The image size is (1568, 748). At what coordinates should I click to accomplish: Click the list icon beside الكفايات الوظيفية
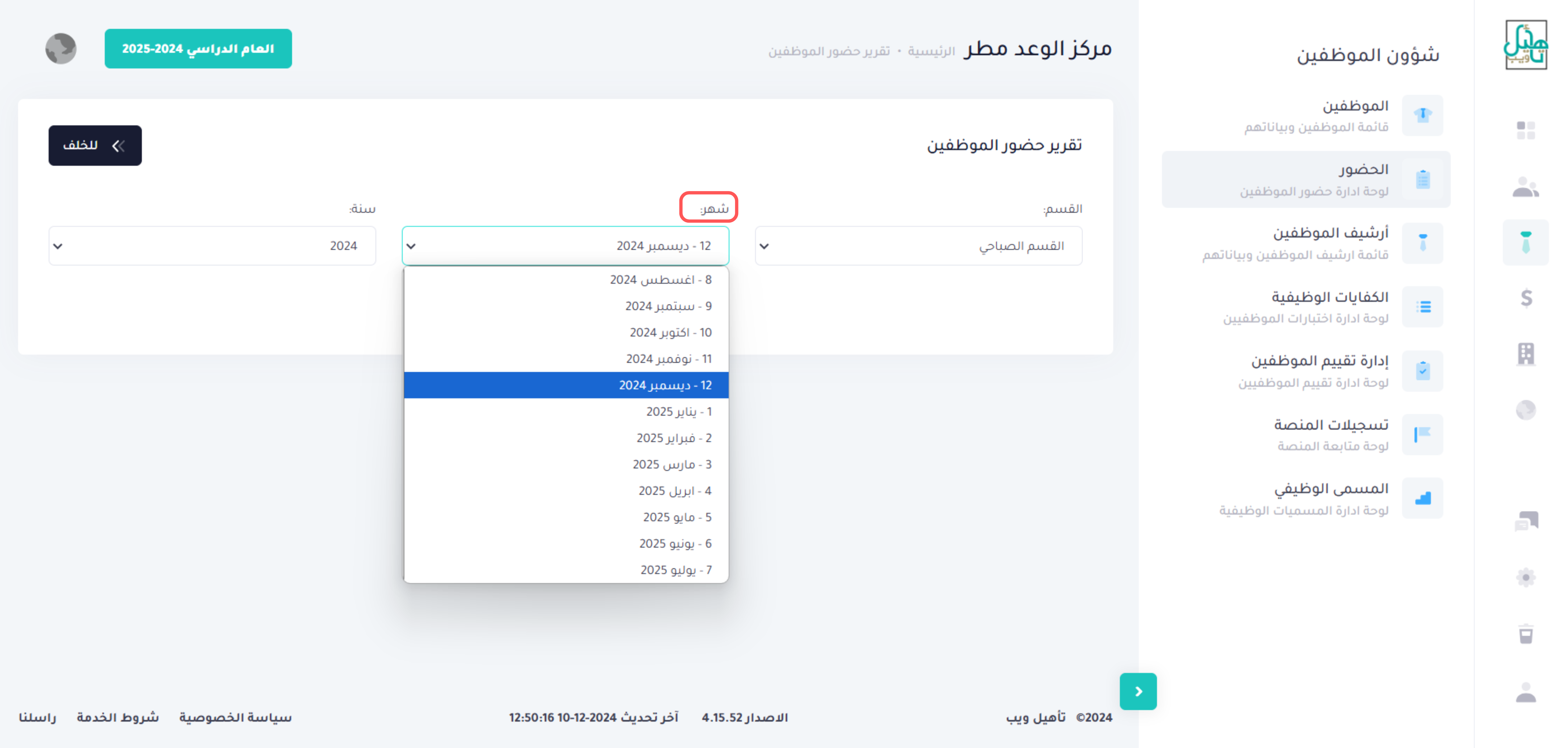tap(1422, 307)
